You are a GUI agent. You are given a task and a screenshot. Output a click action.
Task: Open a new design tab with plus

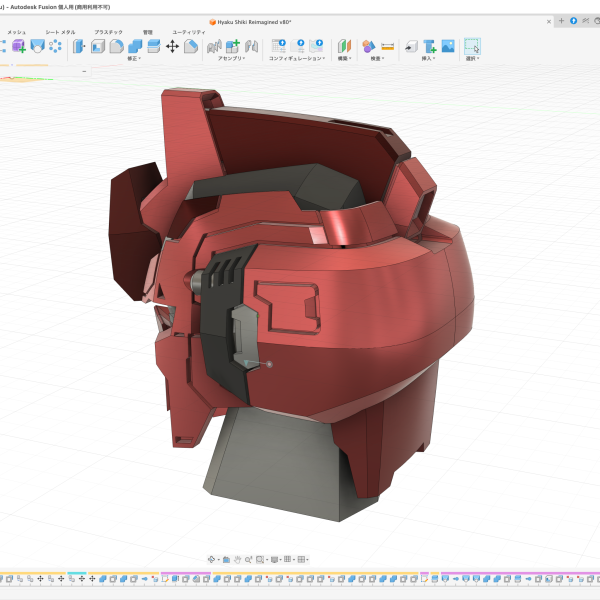pos(561,21)
